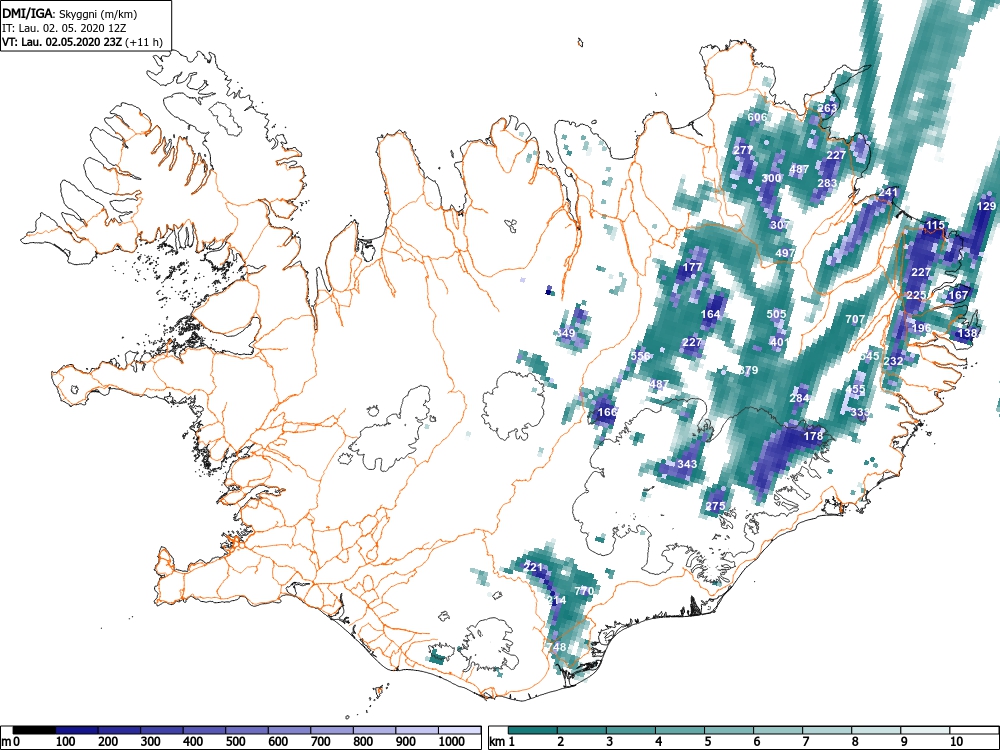This screenshot has height=750, width=1000.
Task: Click visibility value 129 at the map edge
Action: (x=986, y=206)
